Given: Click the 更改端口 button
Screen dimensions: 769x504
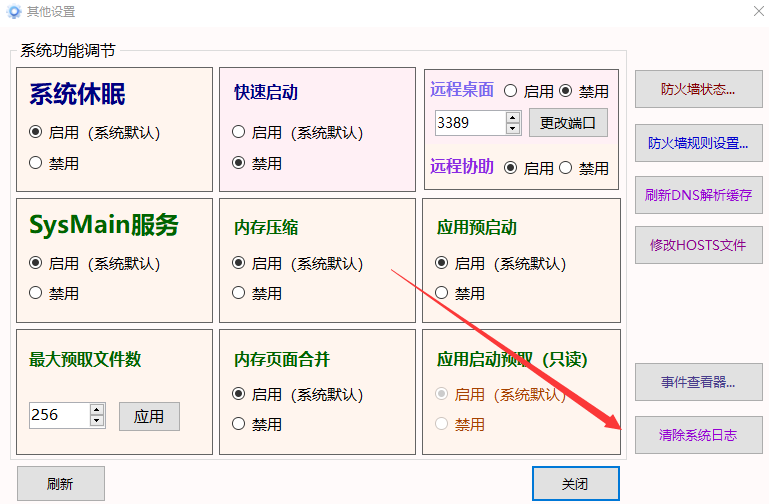Looking at the screenshot, I should coord(568,123).
